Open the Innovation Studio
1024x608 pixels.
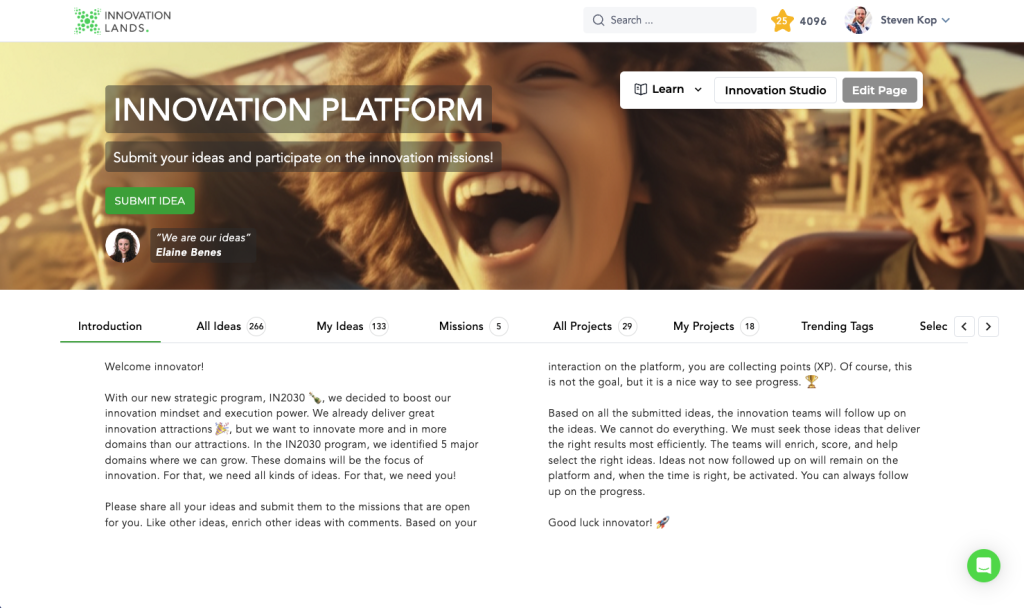775,89
